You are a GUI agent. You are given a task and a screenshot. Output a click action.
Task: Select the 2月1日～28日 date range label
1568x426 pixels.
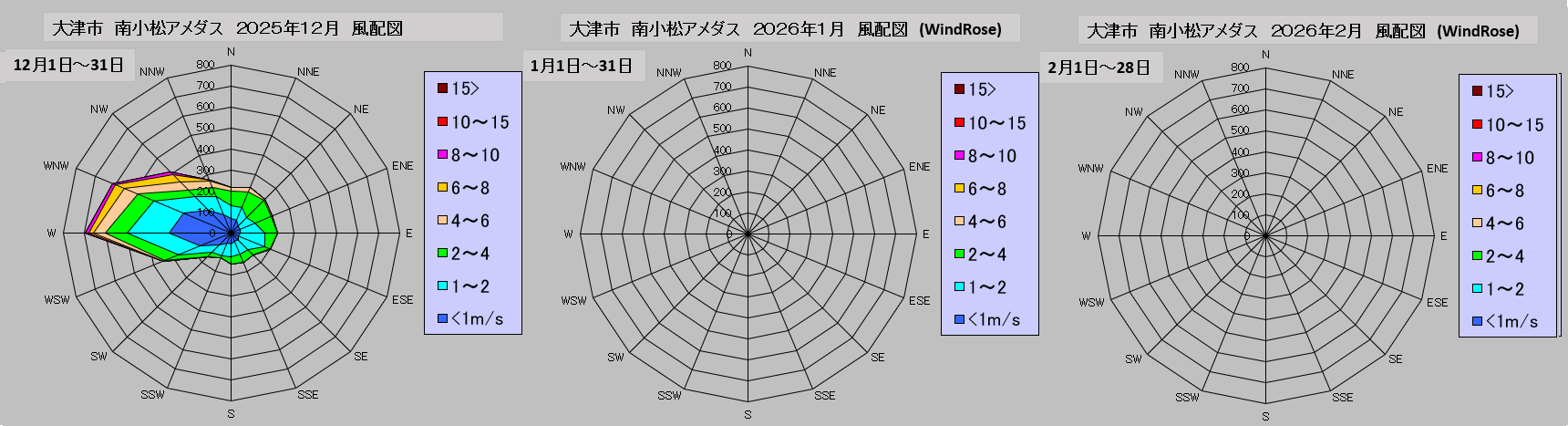[1099, 68]
